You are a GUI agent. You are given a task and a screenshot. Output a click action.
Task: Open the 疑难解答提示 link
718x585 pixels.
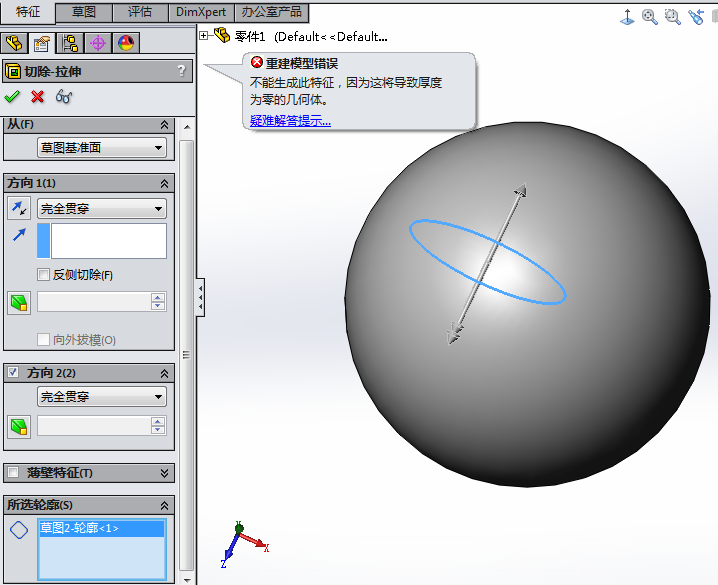point(290,121)
